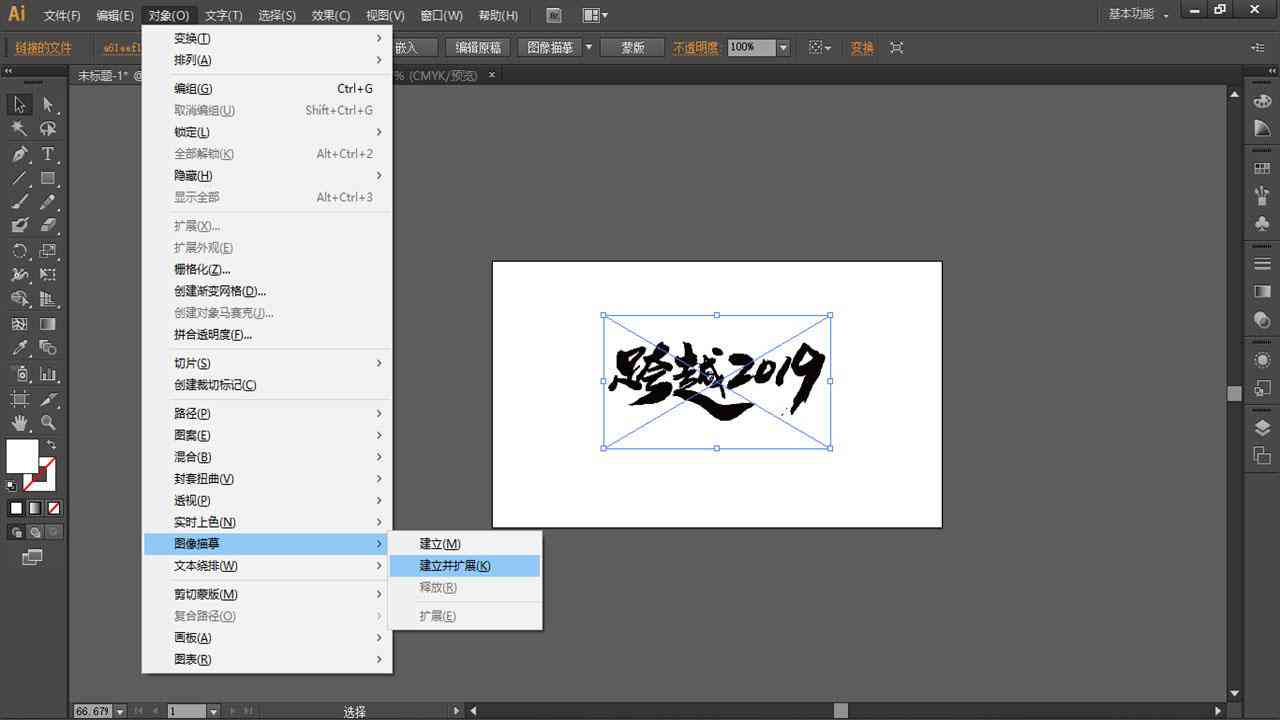
Task: Enable Draw Normal mode
Action: 16,532
